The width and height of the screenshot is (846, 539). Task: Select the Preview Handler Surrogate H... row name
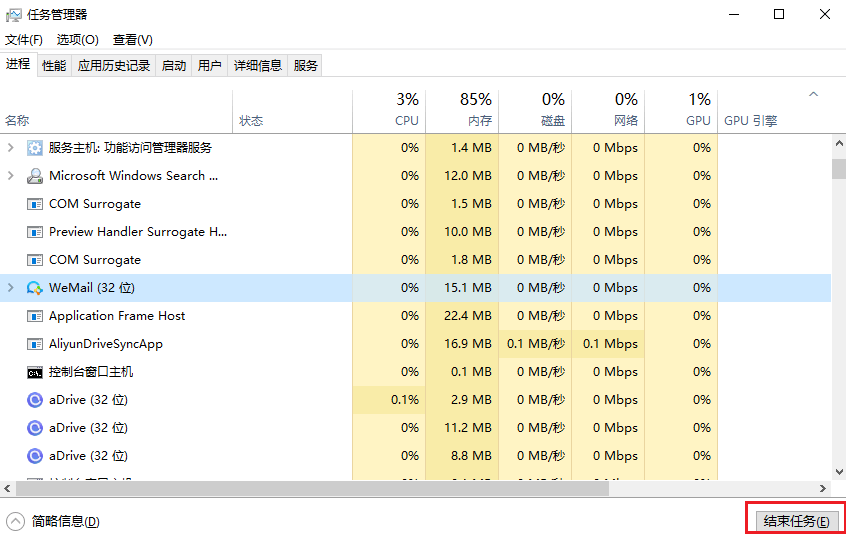point(138,232)
